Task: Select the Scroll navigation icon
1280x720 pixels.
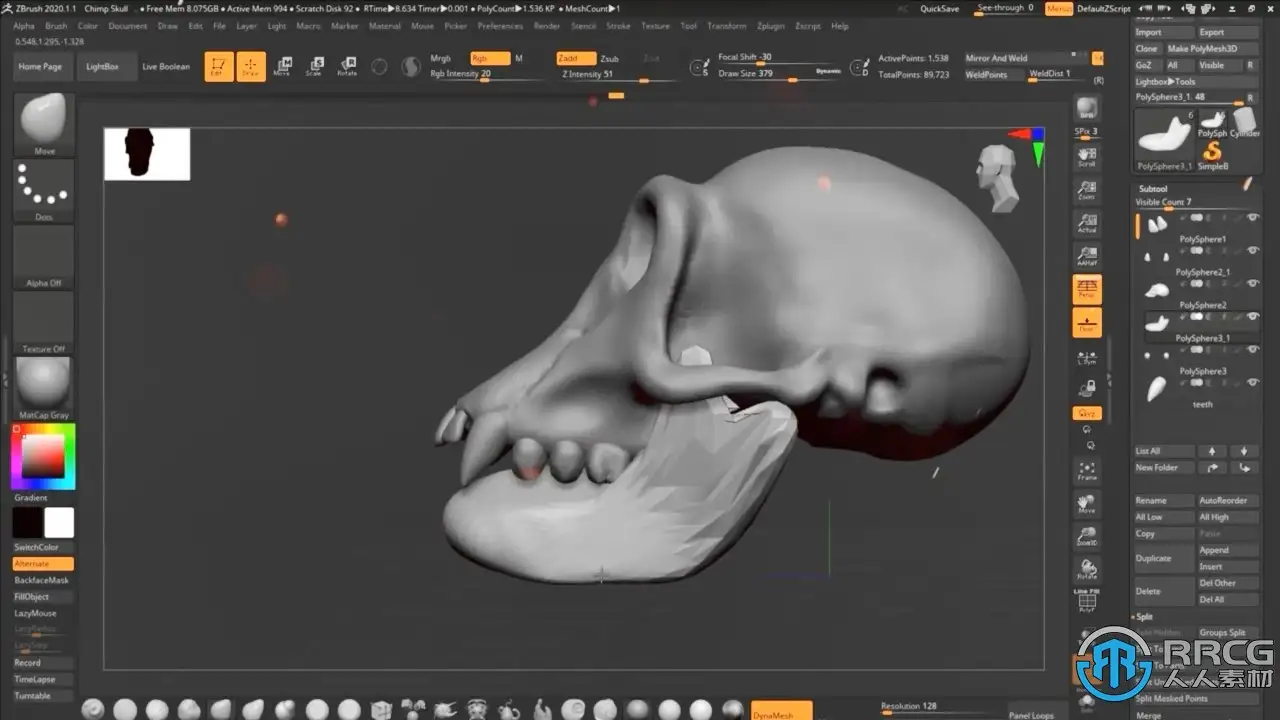Action: 1087,157
